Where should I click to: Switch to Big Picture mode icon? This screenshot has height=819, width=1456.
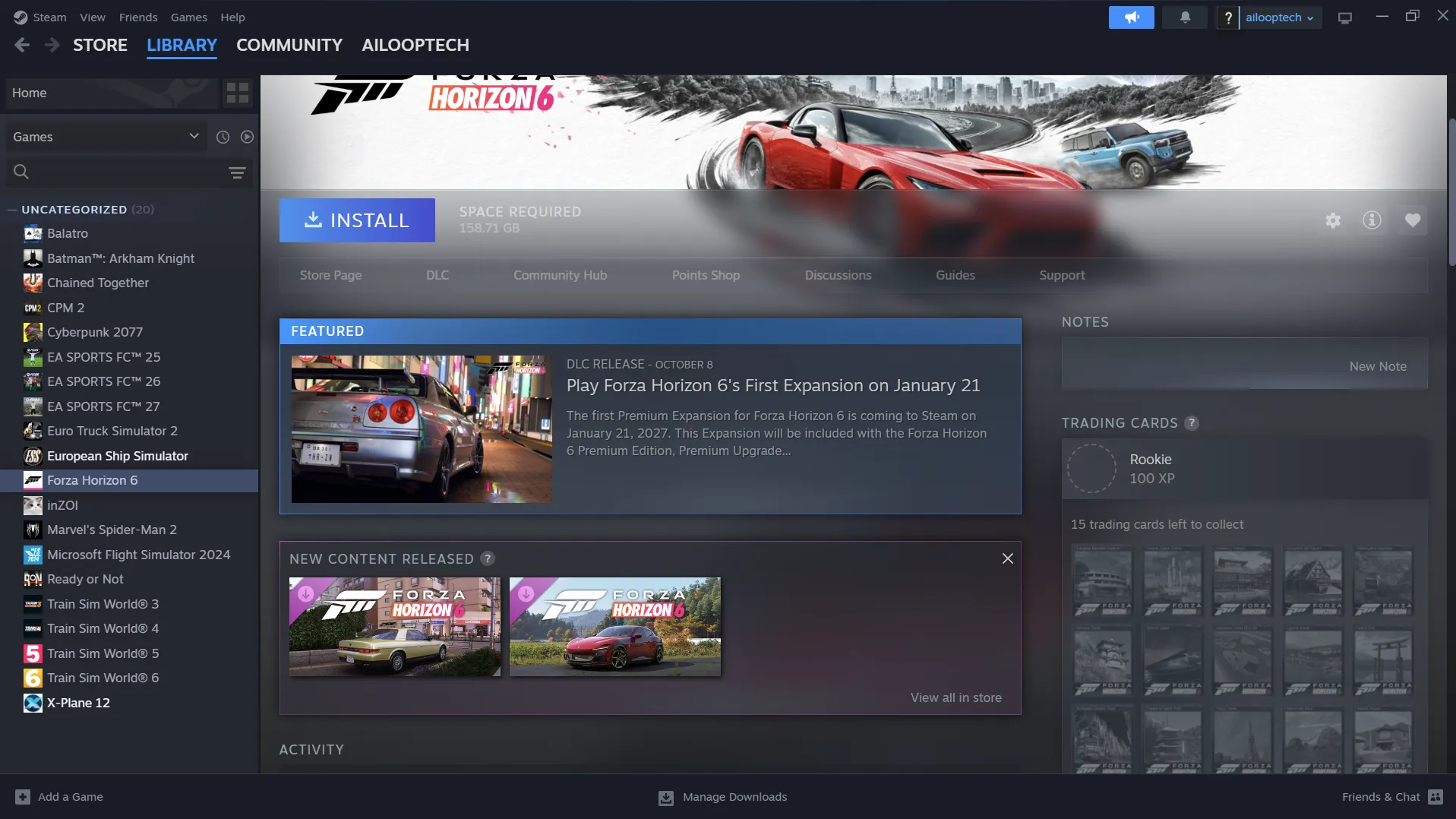1344,17
